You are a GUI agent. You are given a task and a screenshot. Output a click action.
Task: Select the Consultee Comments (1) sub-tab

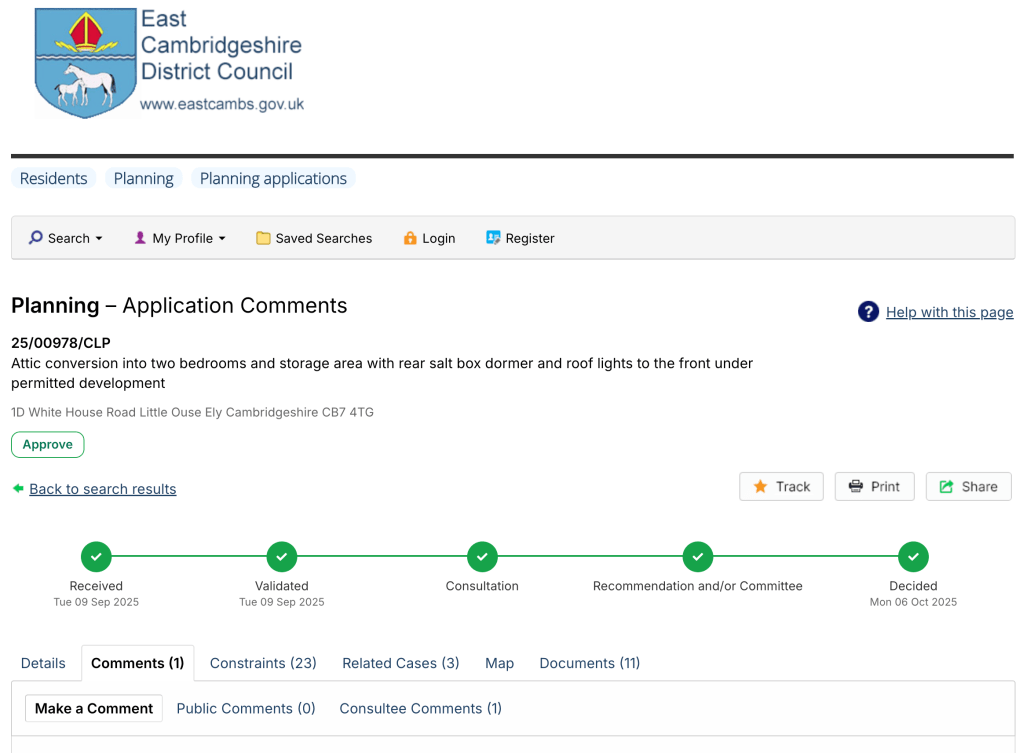click(420, 708)
